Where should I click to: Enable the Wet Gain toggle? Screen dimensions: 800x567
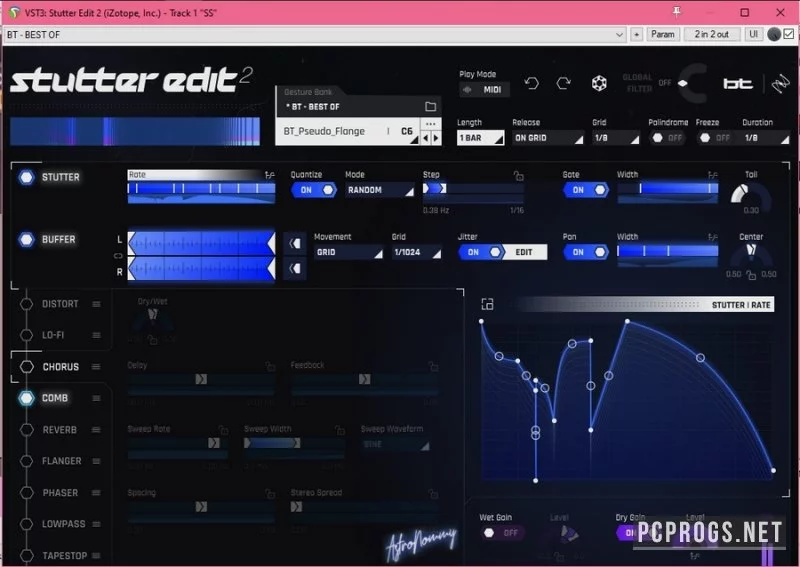click(x=501, y=533)
